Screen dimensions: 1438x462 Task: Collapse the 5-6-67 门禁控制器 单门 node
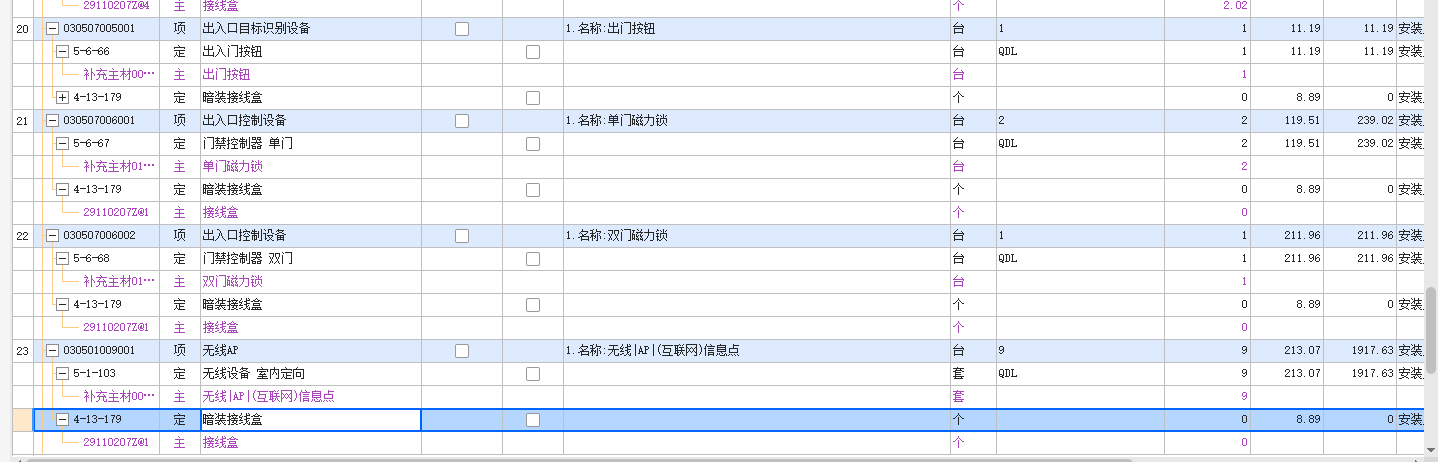[62, 143]
